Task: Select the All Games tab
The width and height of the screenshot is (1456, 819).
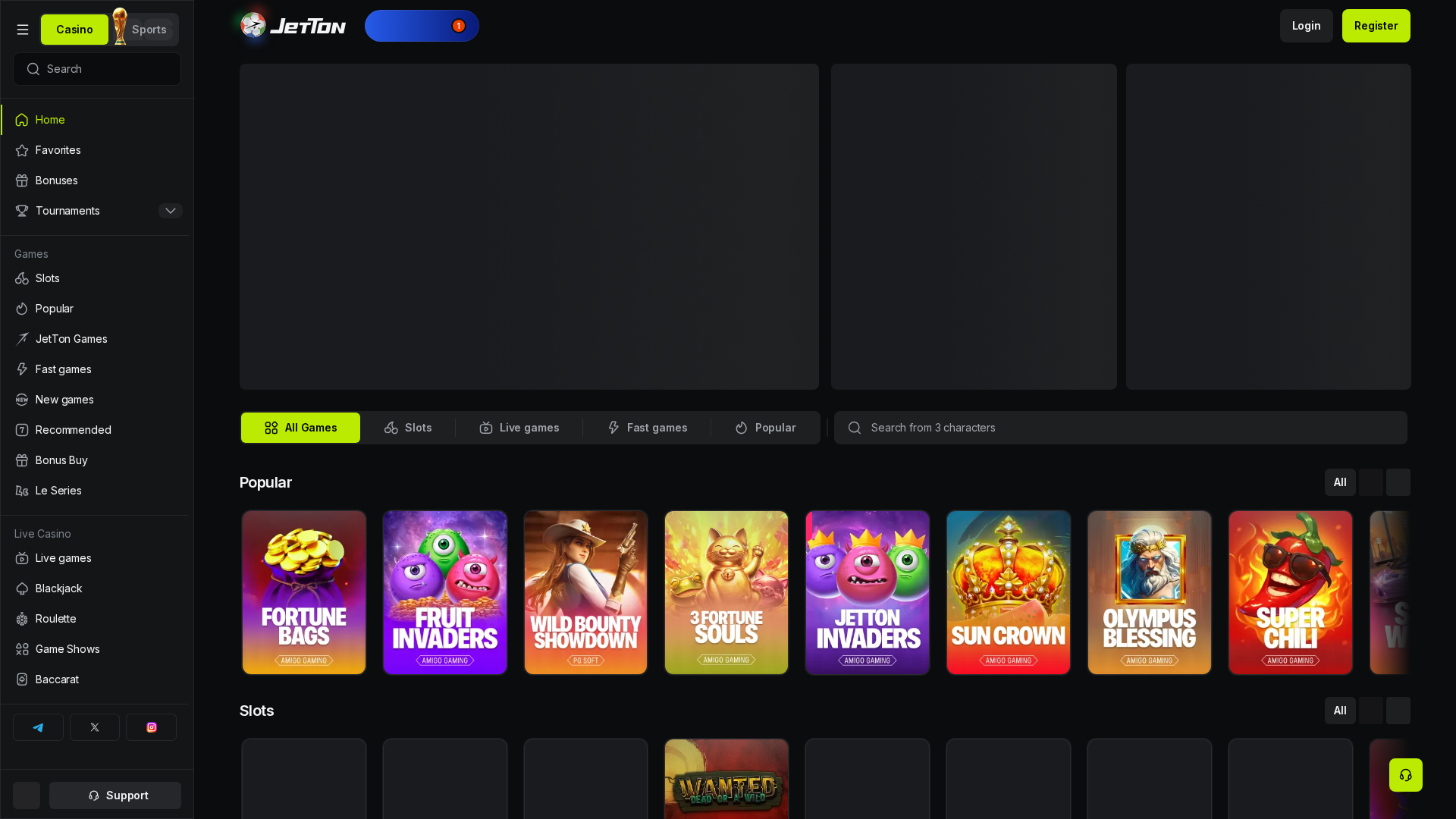Action: pos(300,428)
